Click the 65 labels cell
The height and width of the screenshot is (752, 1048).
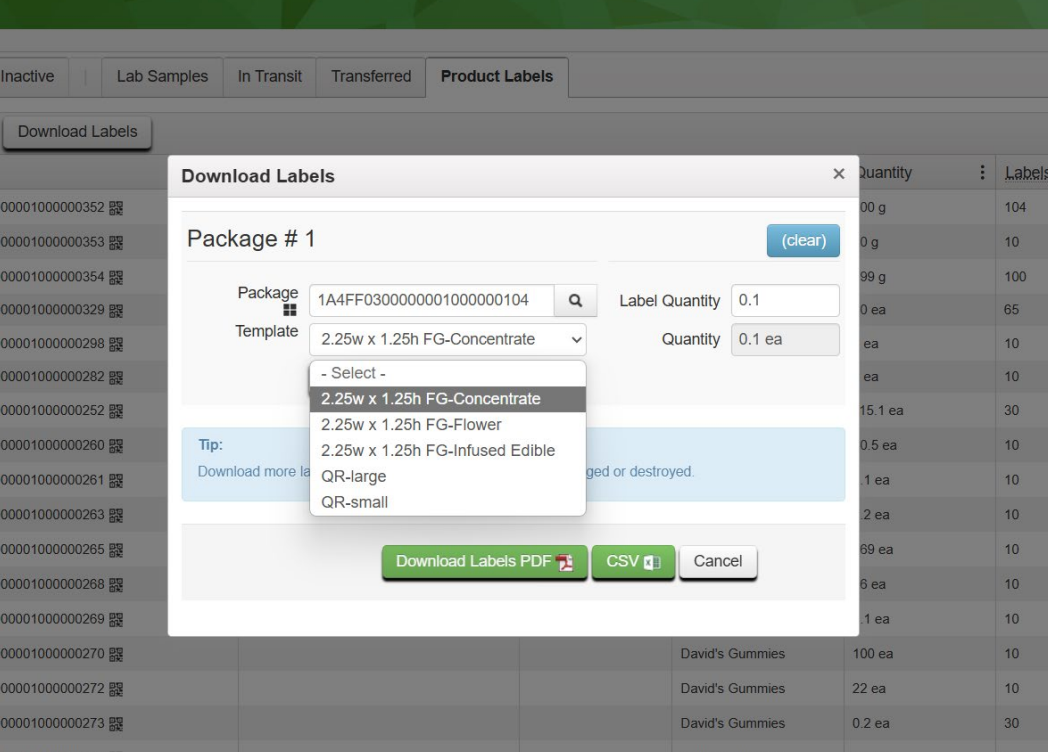coord(1011,310)
